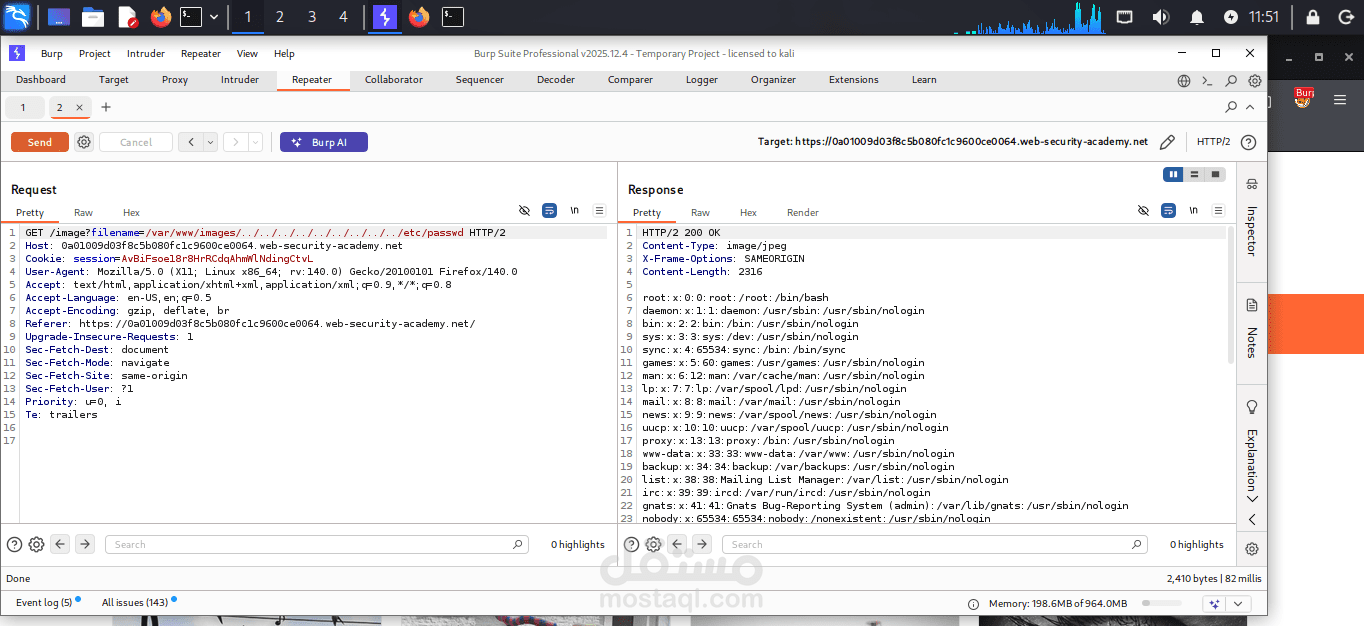Open Repeater request settings gear beside Send
The width and height of the screenshot is (1364, 626).
point(84,142)
